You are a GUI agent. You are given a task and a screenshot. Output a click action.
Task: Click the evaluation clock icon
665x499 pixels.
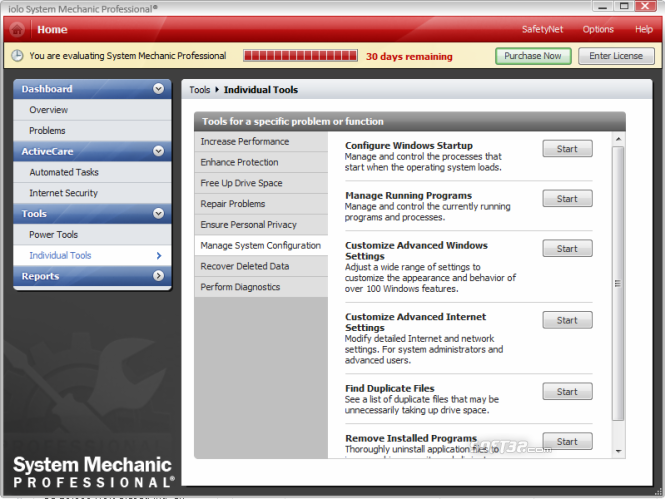click(17, 56)
